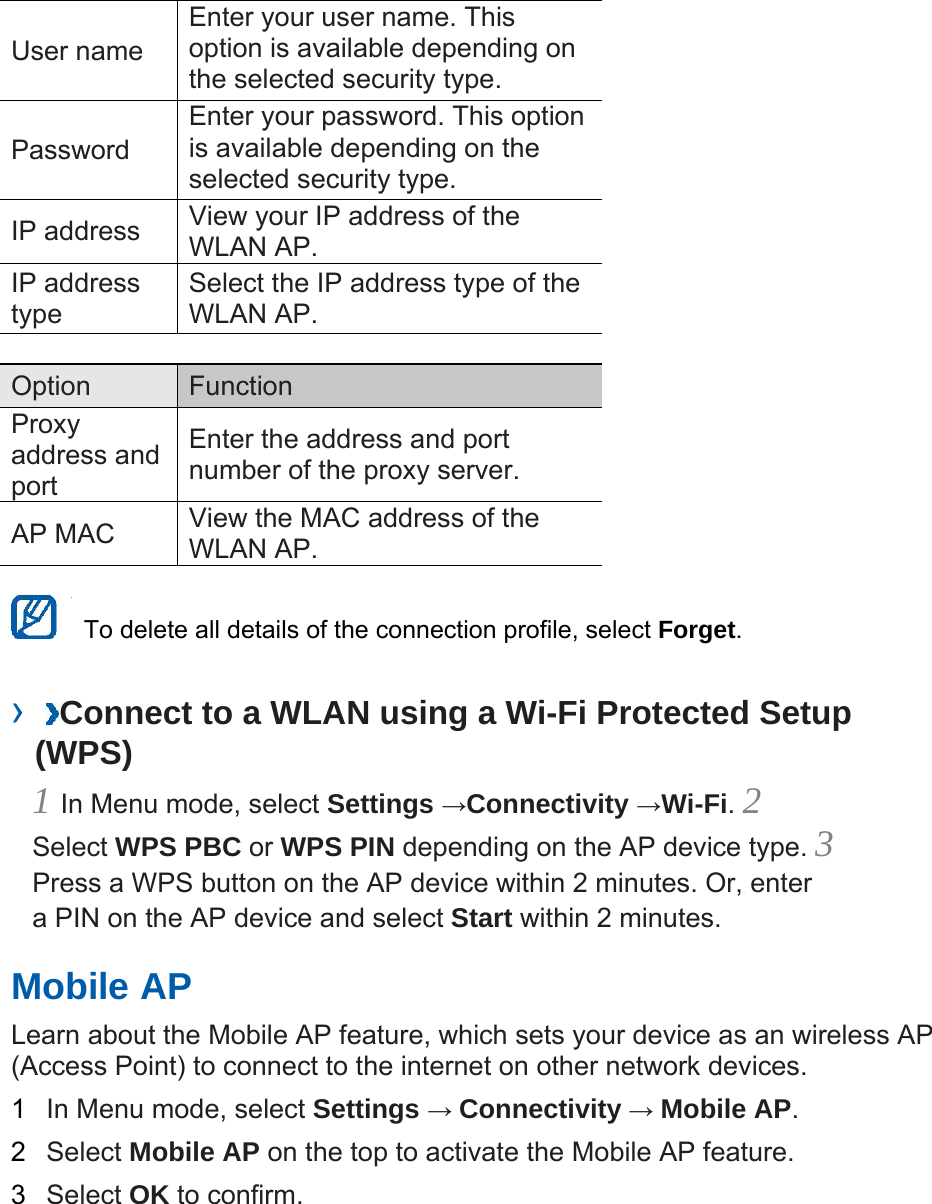Click the 'Mobile AP' blue section heading

(x=101, y=987)
